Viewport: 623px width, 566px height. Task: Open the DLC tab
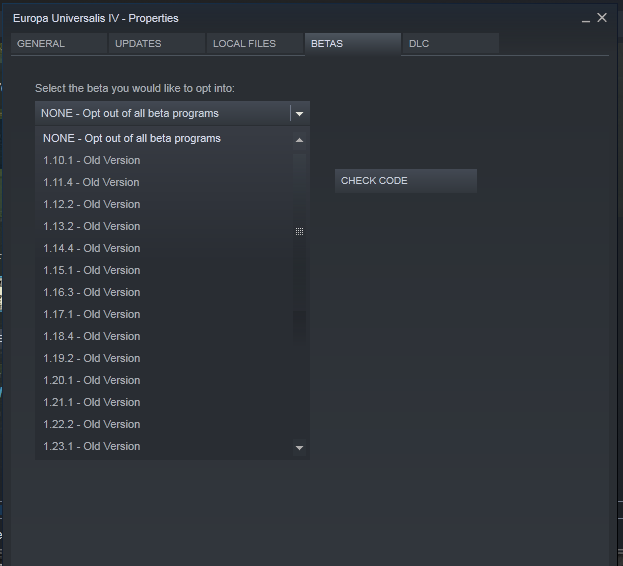pos(449,44)
